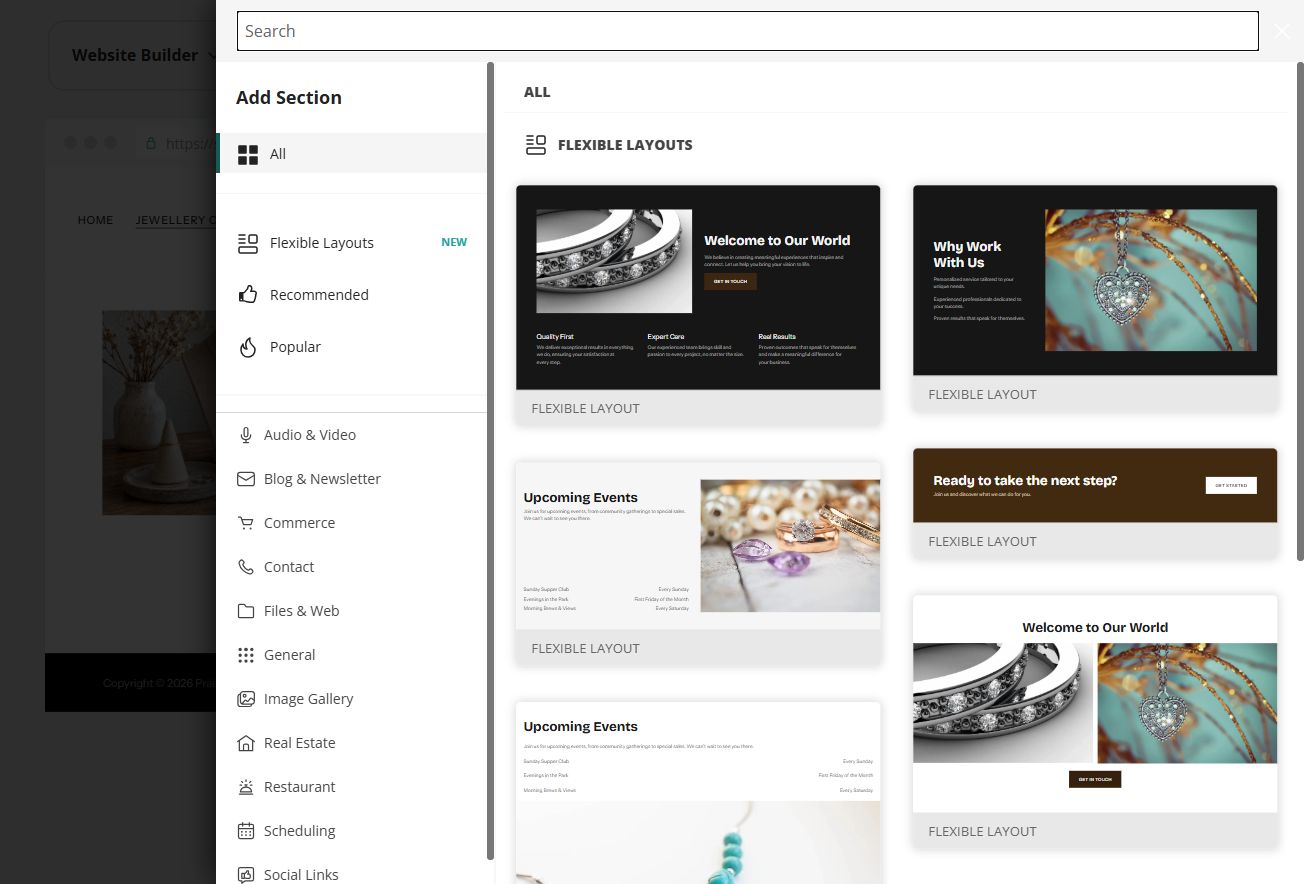Click the Popular flame icon

(247, 347)
